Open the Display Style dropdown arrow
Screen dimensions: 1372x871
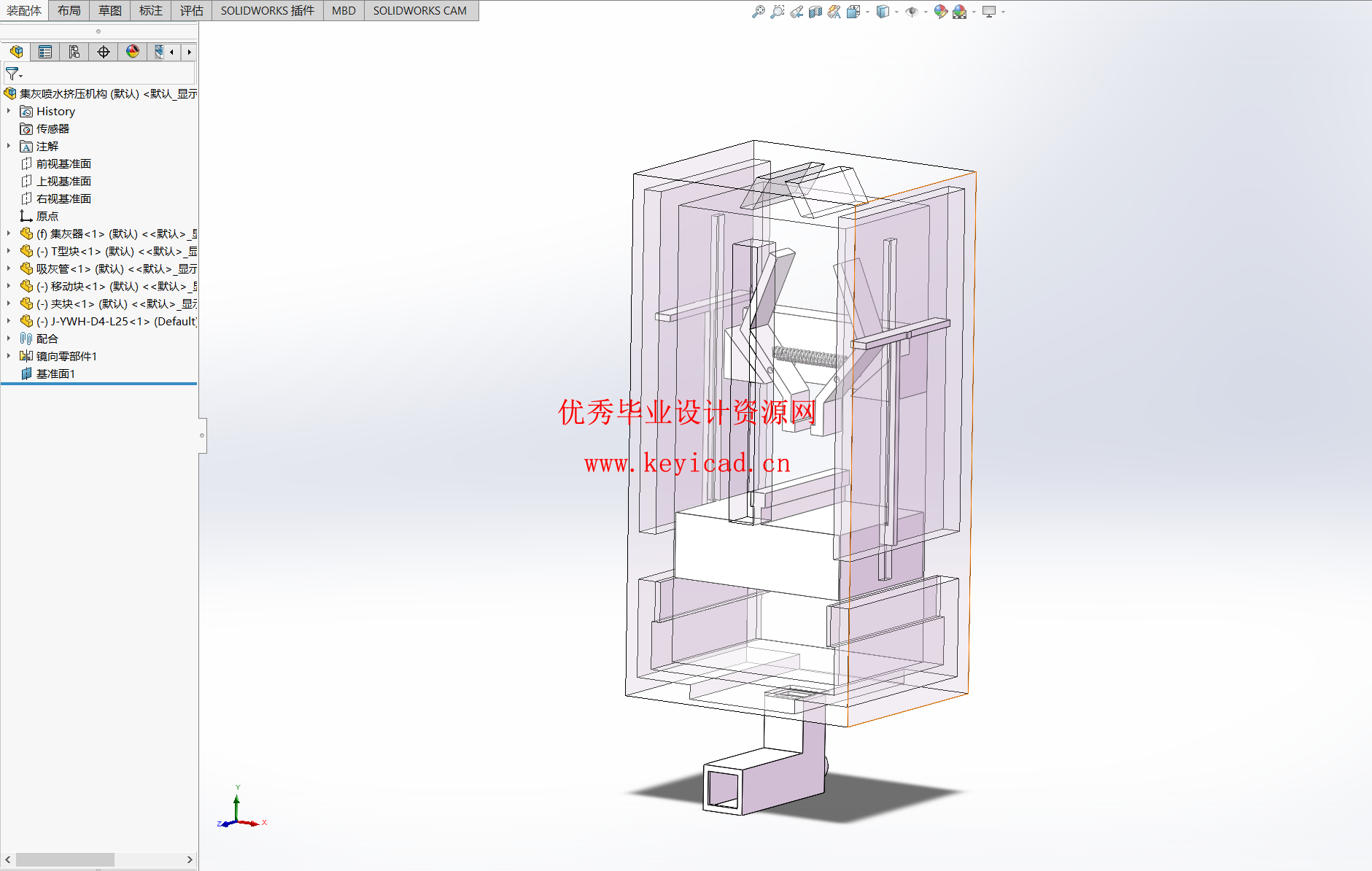tap(896, 12)
